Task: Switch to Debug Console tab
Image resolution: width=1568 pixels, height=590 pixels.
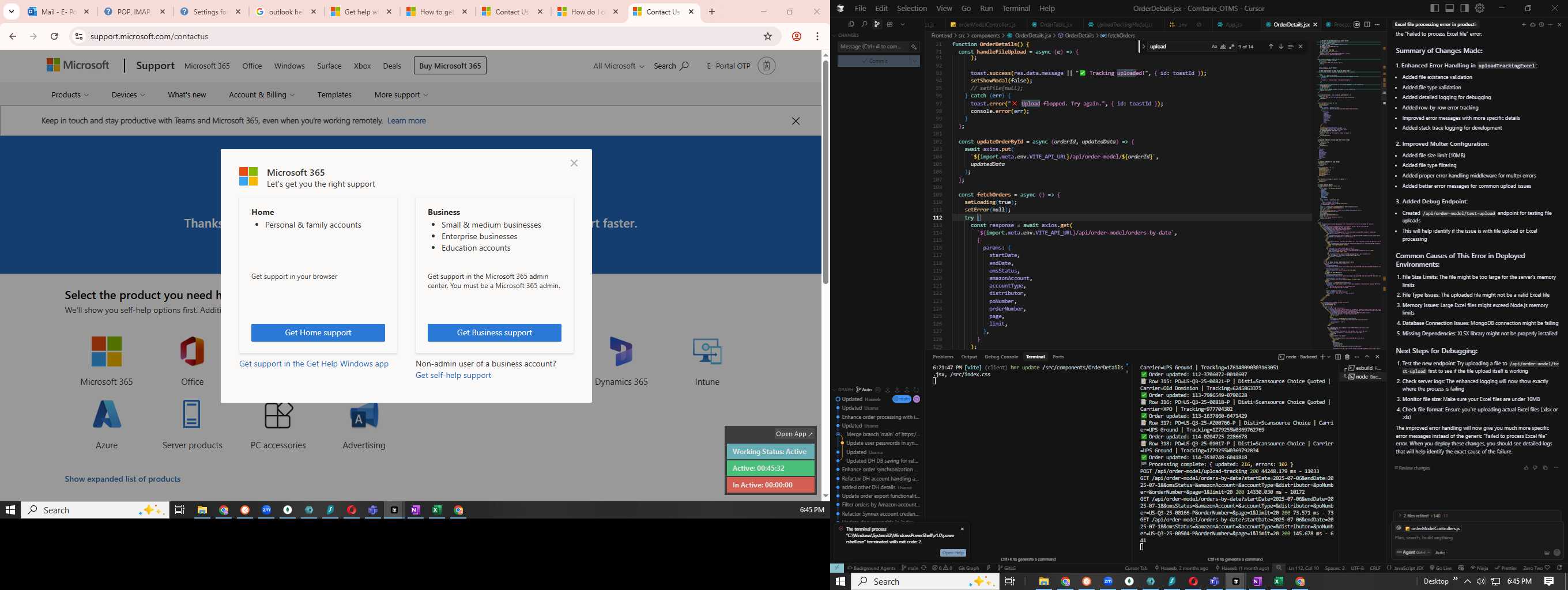Action: coord(1001,357)
